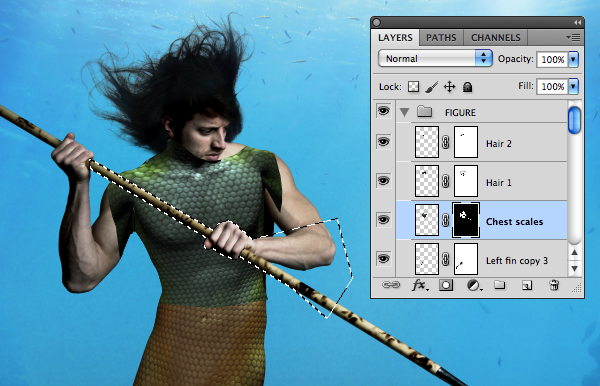
Task: Switch to the Paths tab
Action: tap(441, 37)
